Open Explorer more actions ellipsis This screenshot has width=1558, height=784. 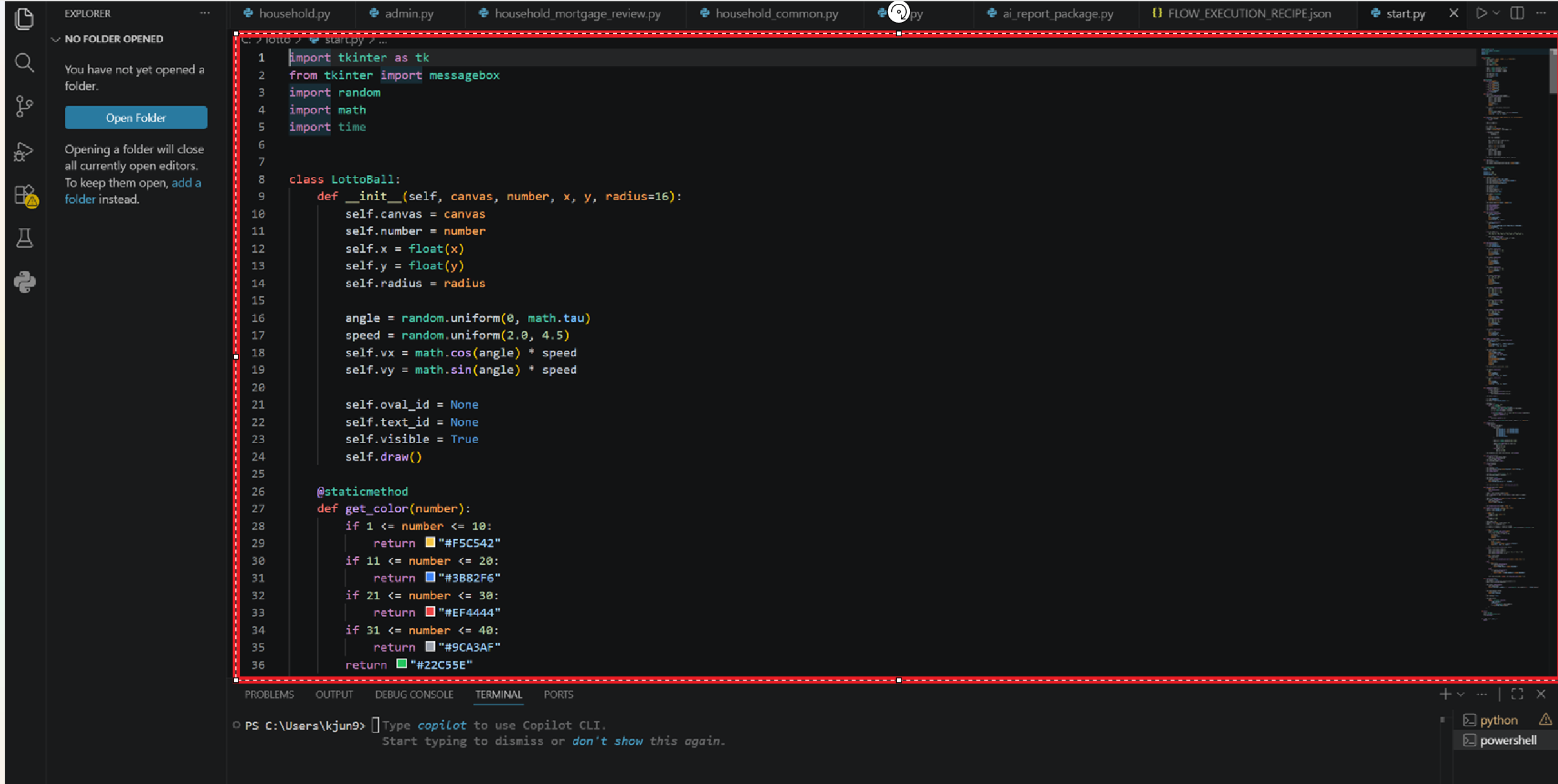205,13
